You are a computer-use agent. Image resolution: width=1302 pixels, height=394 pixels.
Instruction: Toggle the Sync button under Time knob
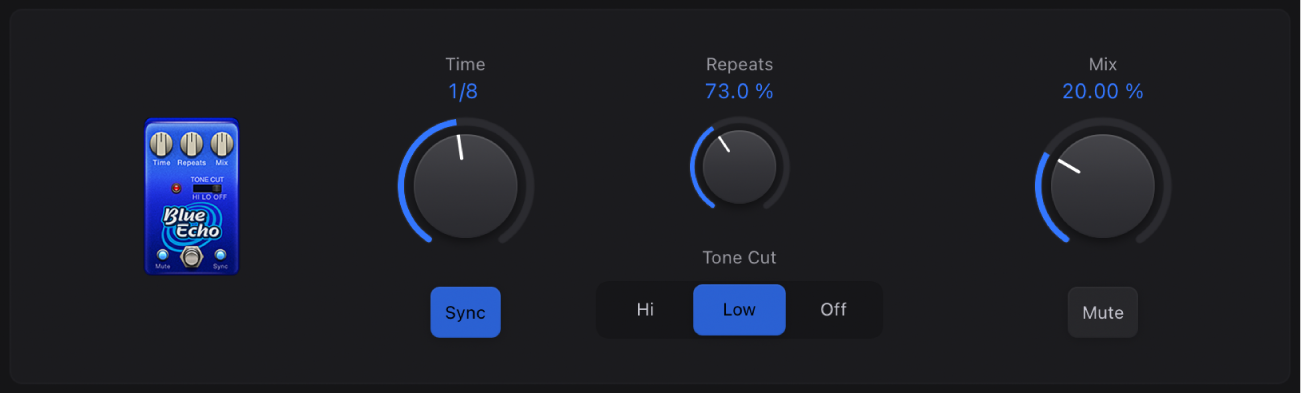pyautogui.click(x=465, y=312)
